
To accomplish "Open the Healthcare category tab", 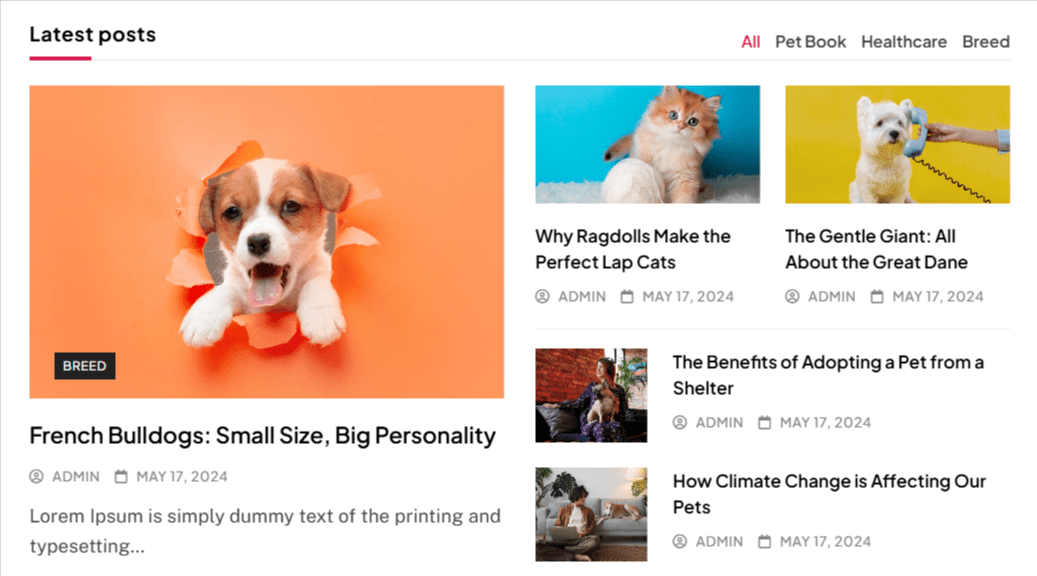I will coord(903,42).
